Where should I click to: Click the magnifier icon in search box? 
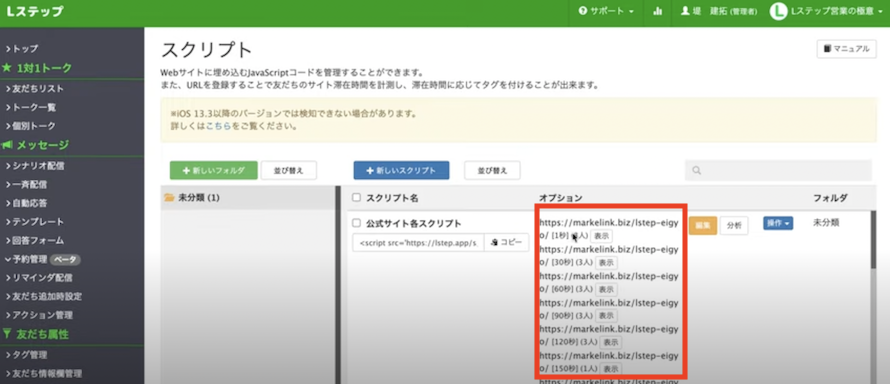(697, 170)
